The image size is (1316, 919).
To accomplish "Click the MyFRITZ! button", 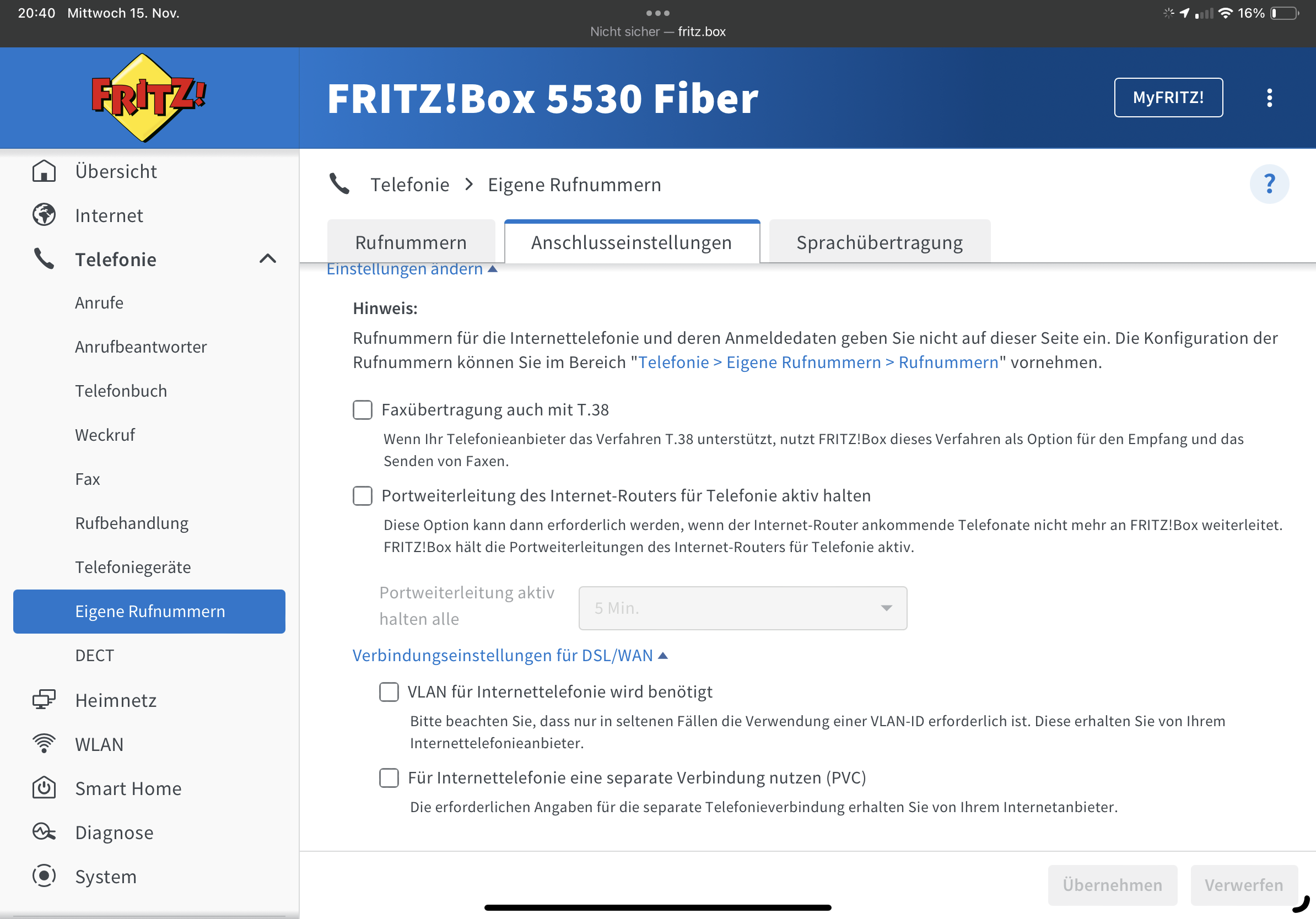I will tap(1168, 98).
